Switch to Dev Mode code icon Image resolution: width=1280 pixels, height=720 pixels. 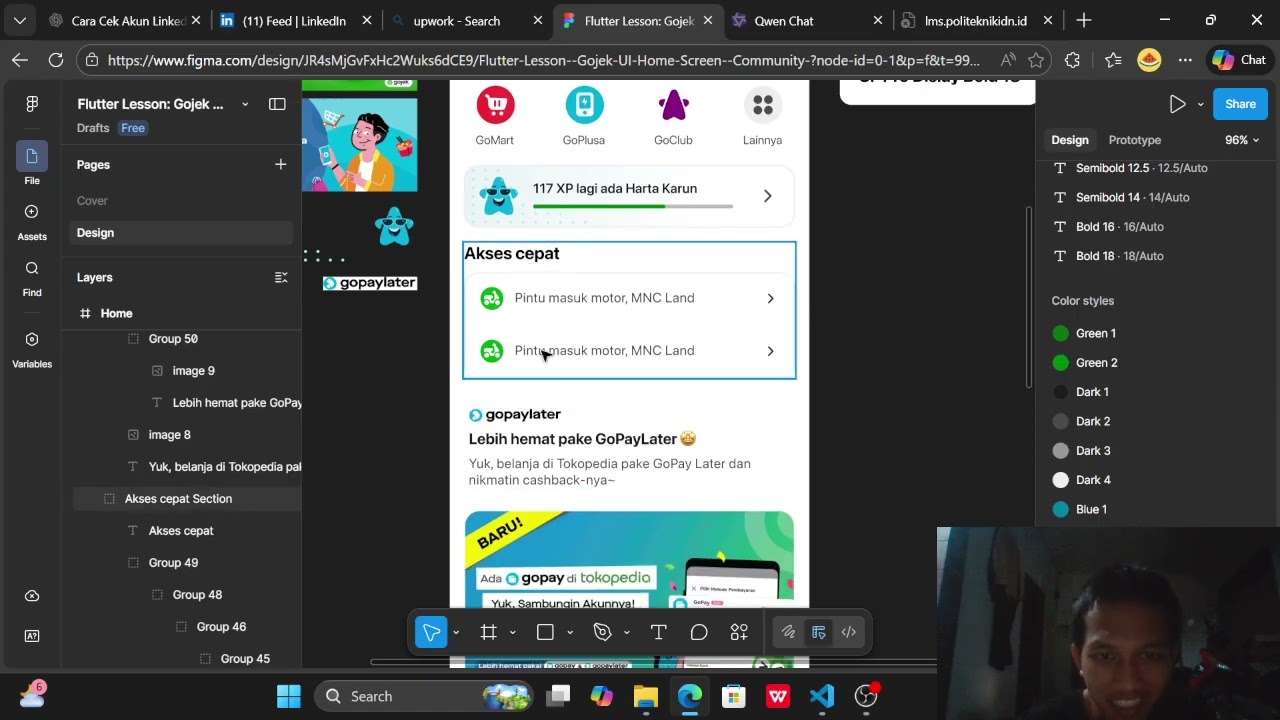(848, 632)
